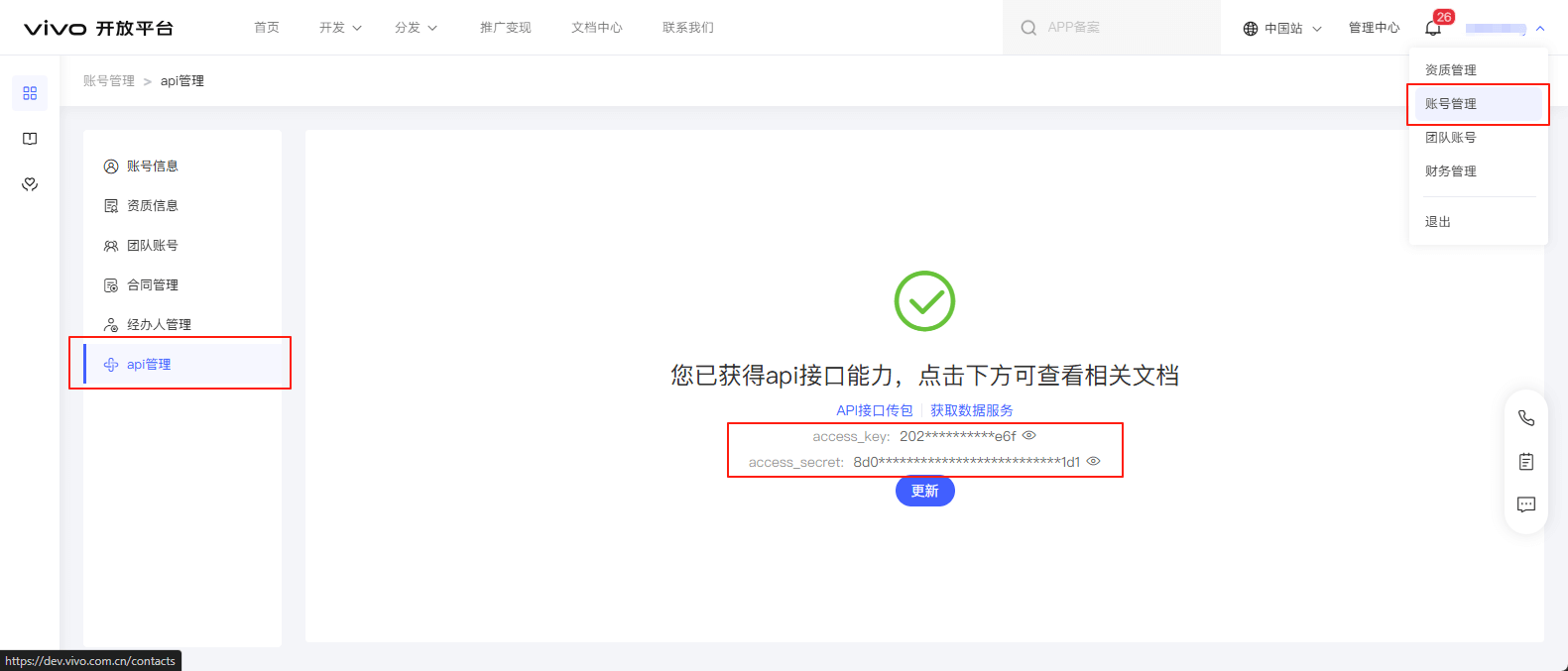Screen dimensions: 1568x671
Task: Click the floating phone contact icon
Action: [x=1525, y=418]
